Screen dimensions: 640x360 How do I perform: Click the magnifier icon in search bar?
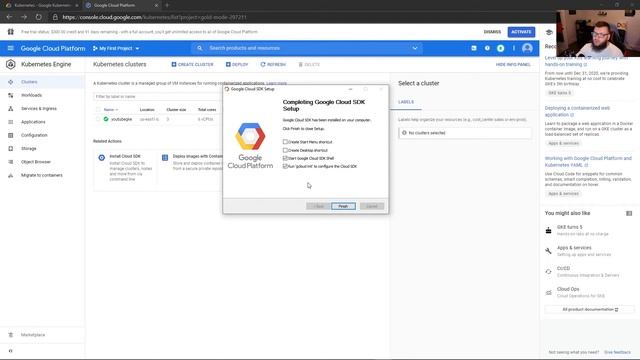200,48
